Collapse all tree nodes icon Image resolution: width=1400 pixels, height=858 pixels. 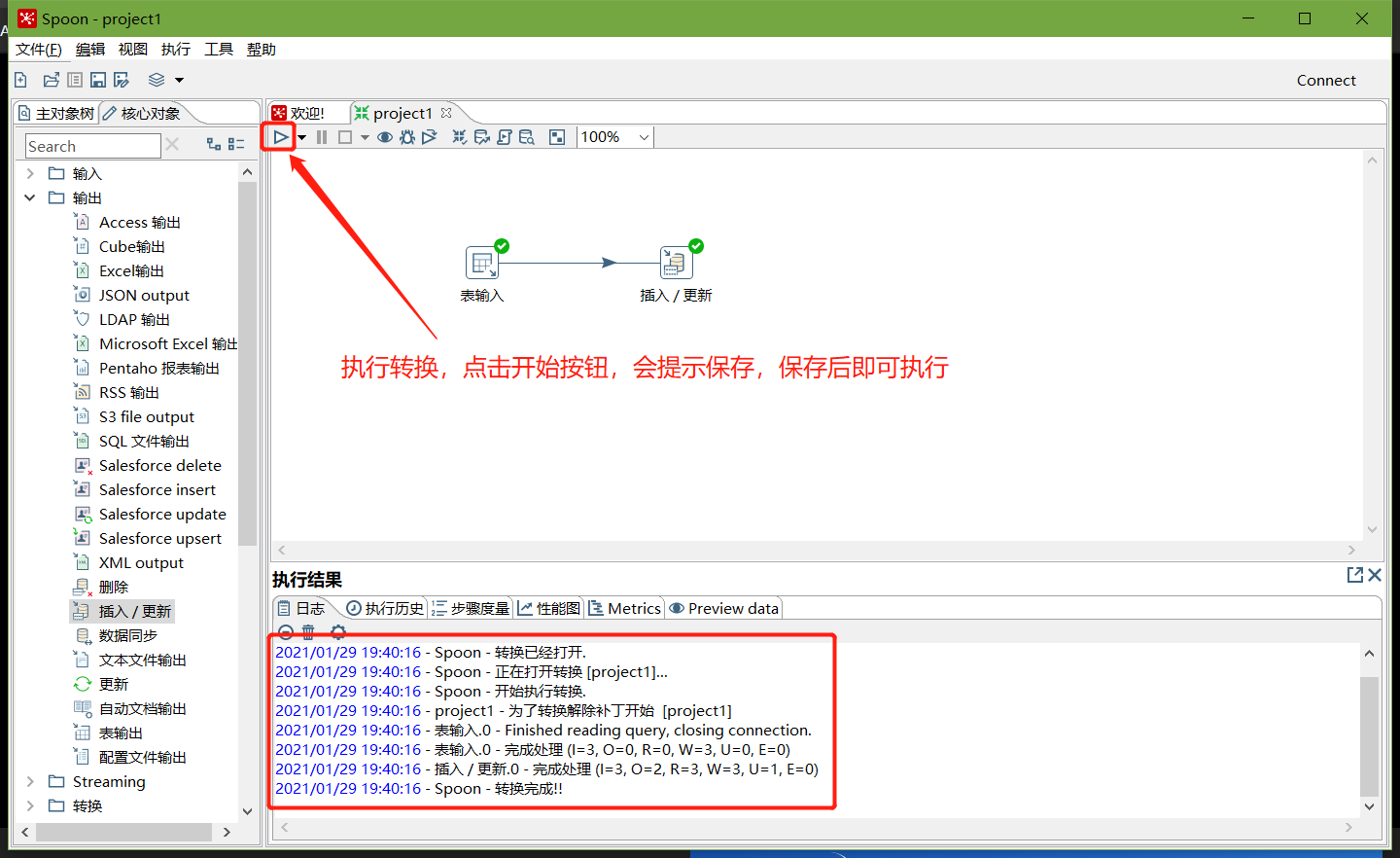[x=236, y=144]
